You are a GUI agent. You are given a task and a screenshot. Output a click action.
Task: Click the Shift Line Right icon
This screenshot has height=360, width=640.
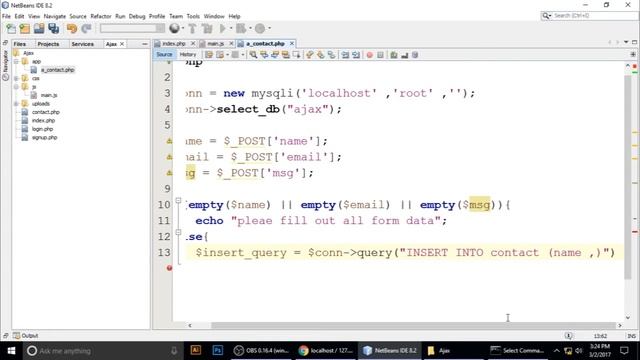coord(356,55)
